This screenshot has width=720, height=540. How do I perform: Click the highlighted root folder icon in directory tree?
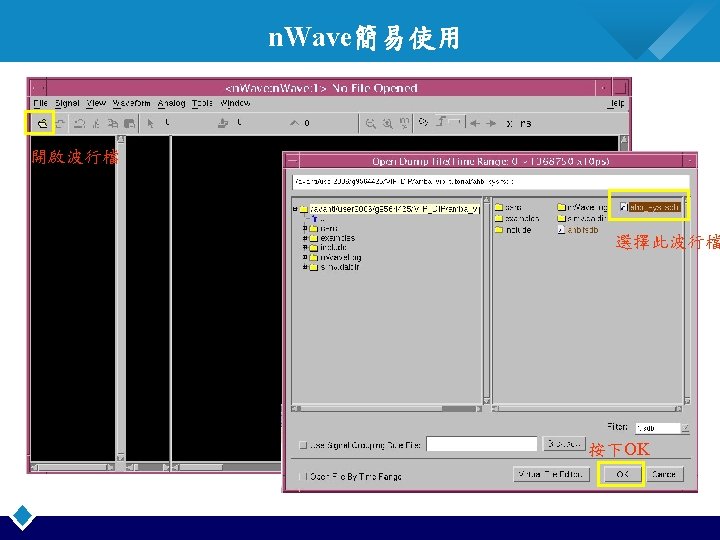pos(304,209)
